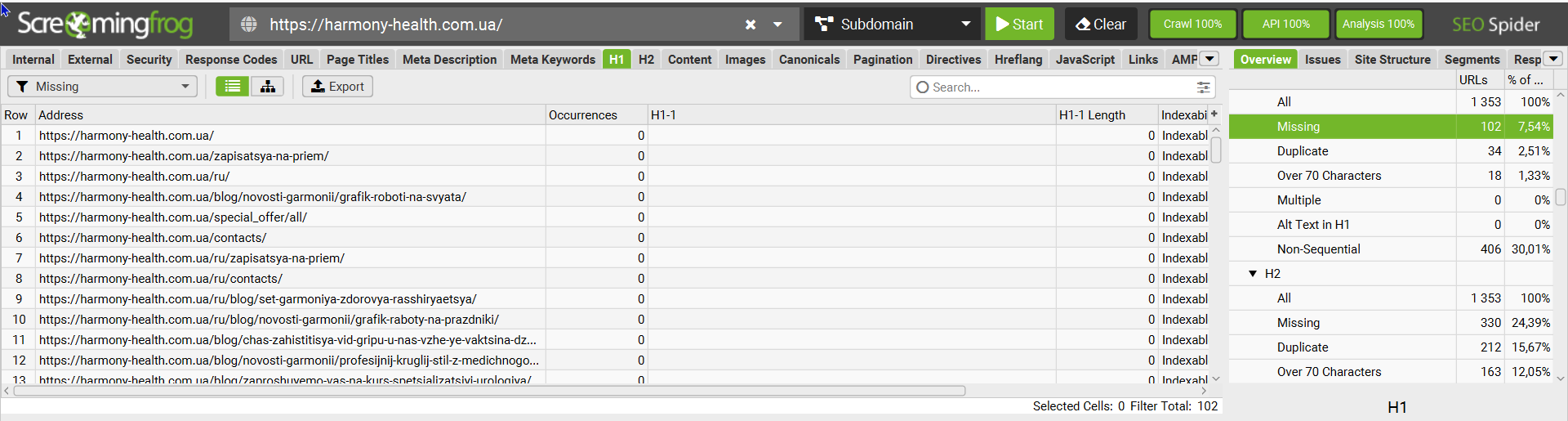Open URL history dropdown arrow
Viewport: 1568px width, 421px height.
coord(778,25)
